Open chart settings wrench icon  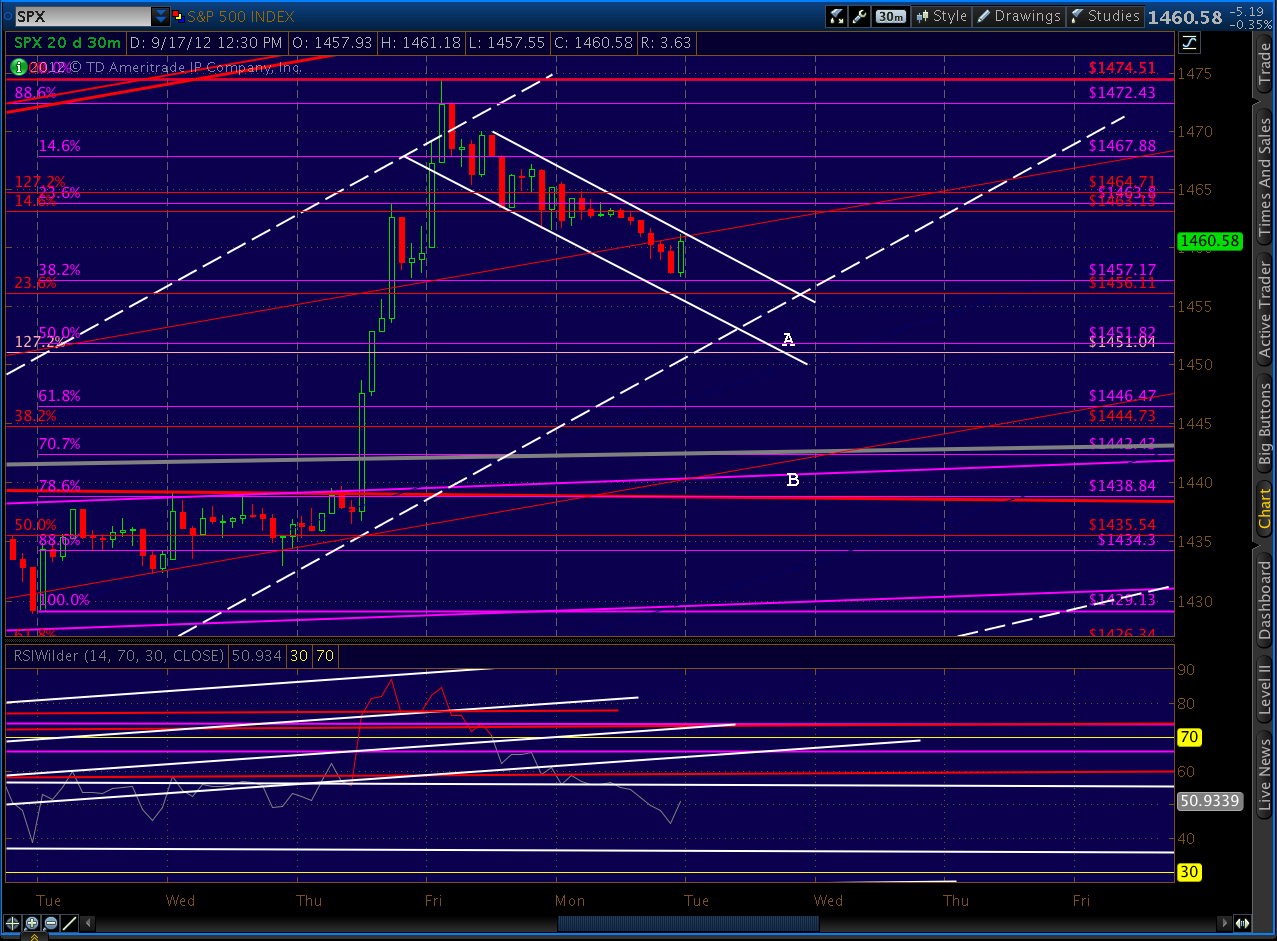[x=860, y=16]
